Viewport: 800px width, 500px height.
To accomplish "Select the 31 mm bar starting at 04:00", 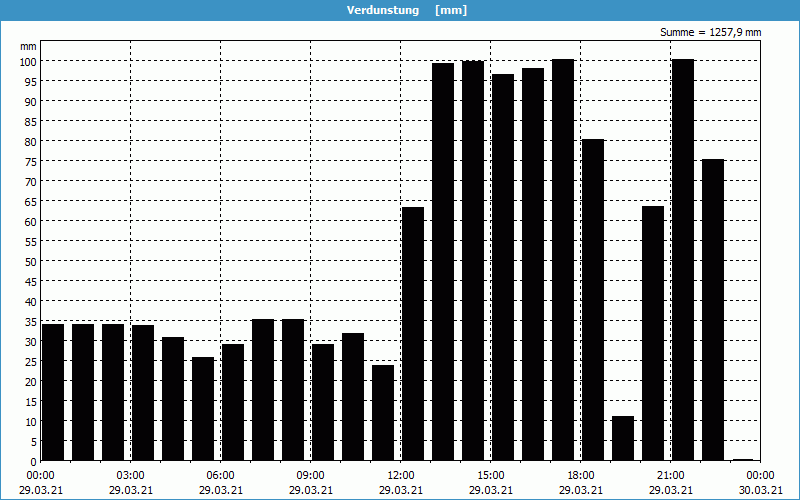I will pos(173,399).
